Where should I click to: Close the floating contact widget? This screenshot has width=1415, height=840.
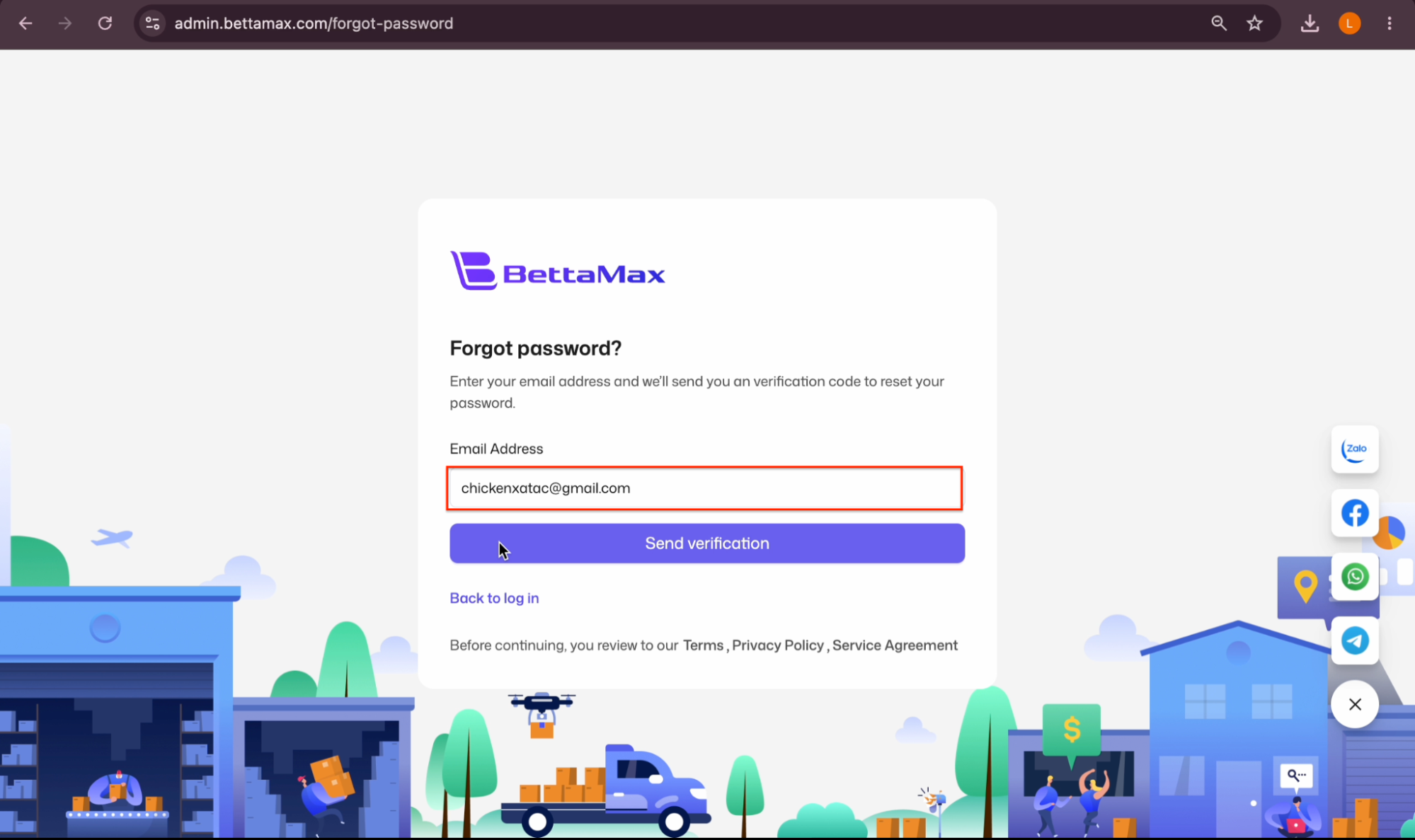pos(1355,704)
